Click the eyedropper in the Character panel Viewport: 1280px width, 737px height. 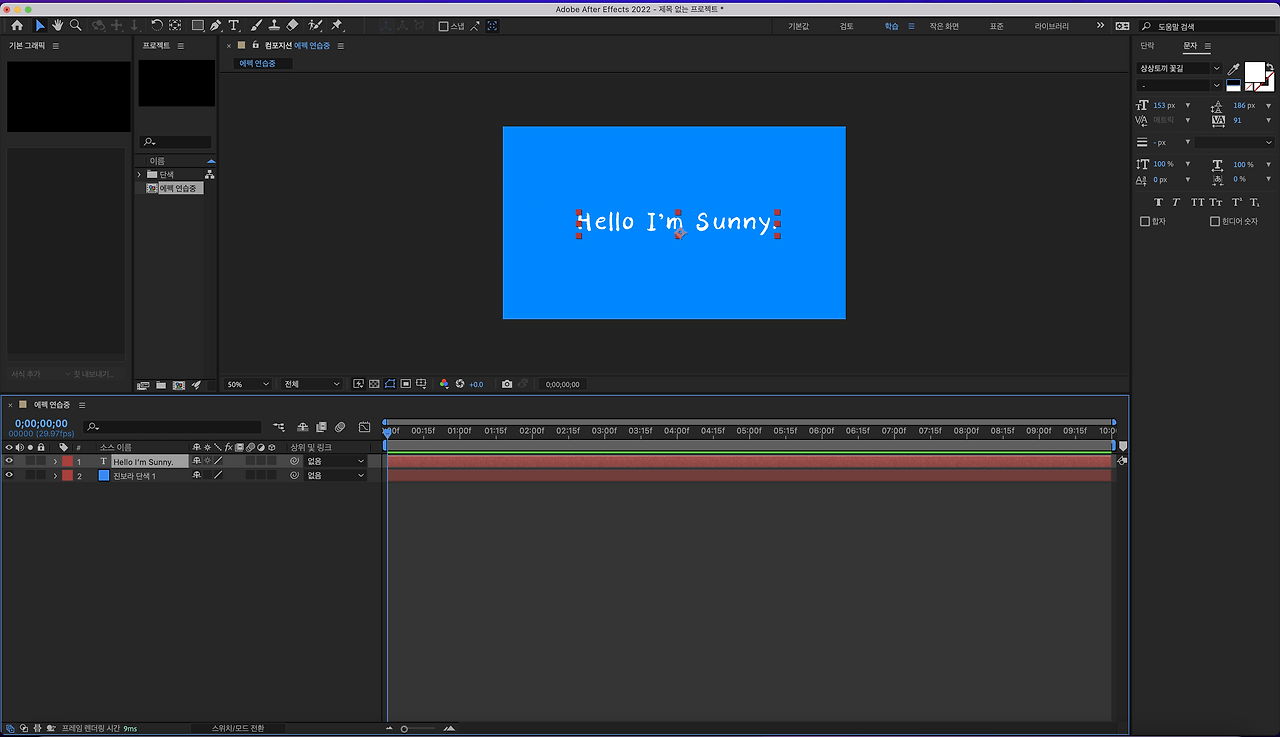pos(1233,69)
